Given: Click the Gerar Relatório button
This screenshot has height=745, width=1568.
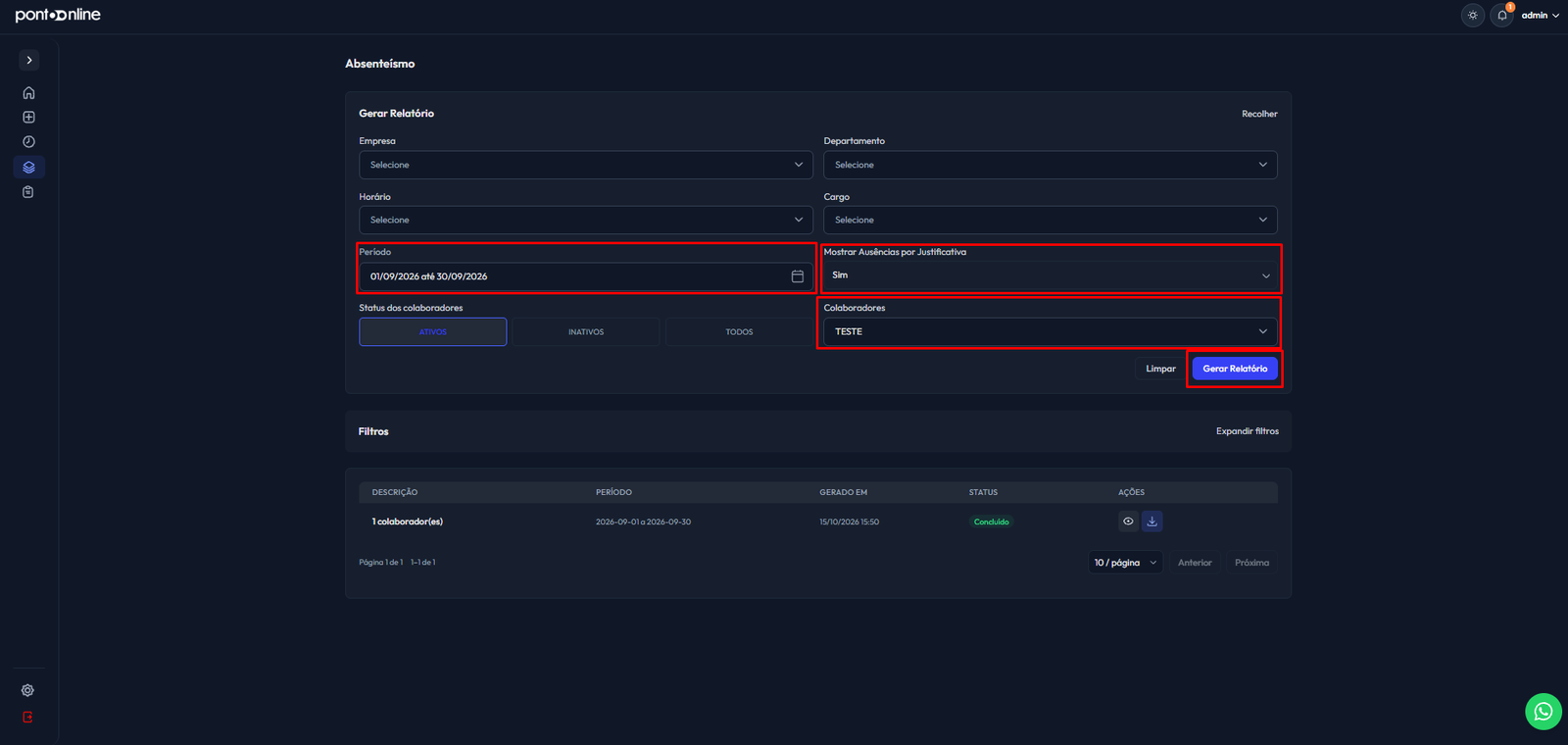Looking at the screenshot, I should point(1235,369).
